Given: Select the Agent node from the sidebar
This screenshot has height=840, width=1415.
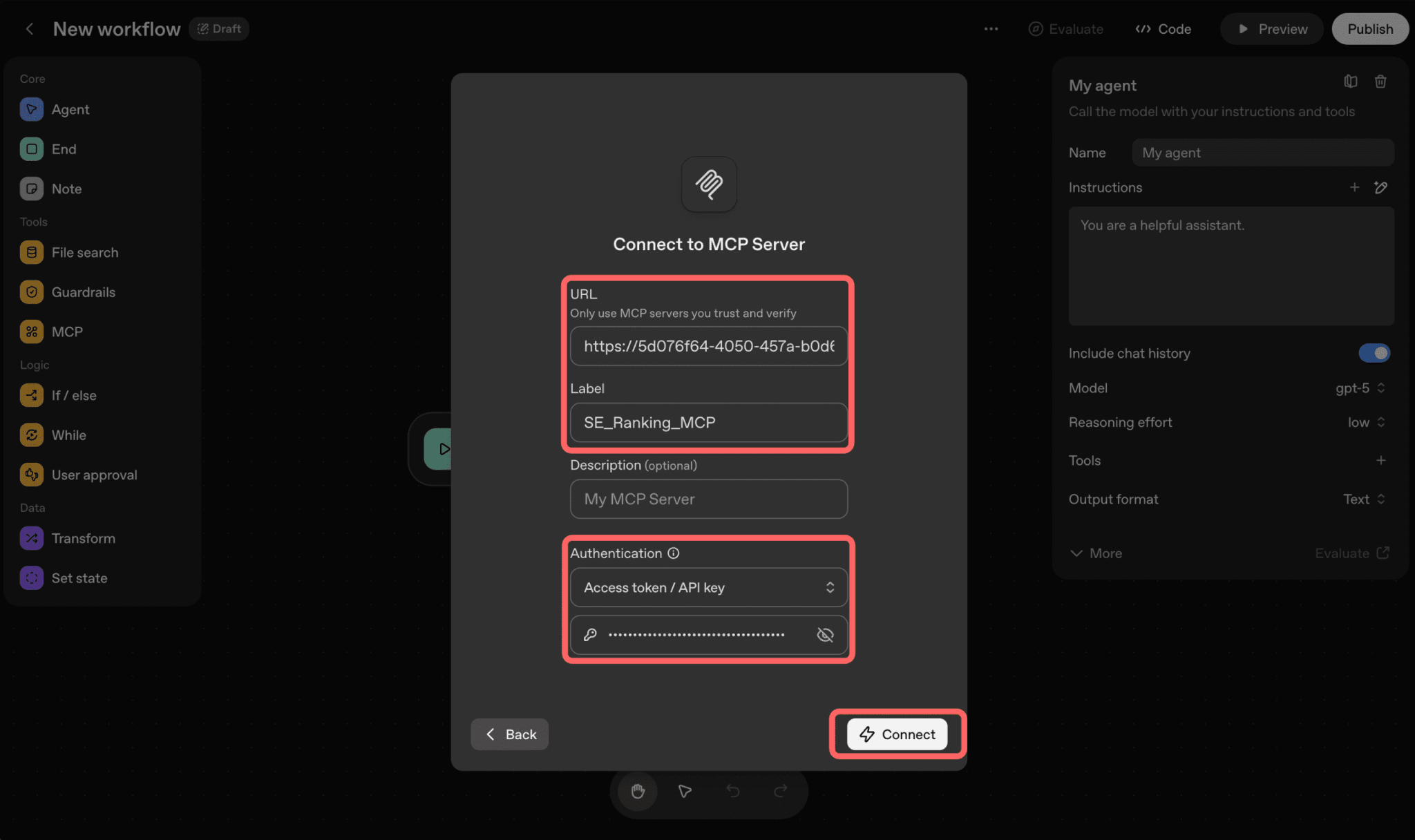Looking at the screenshot, I should [x=70, y=109].
